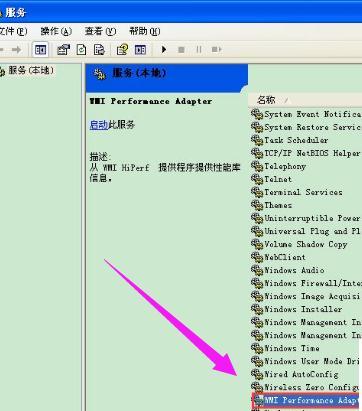
Task: Toggle the console tree pane icon
Action: click(x=41, y=50)
